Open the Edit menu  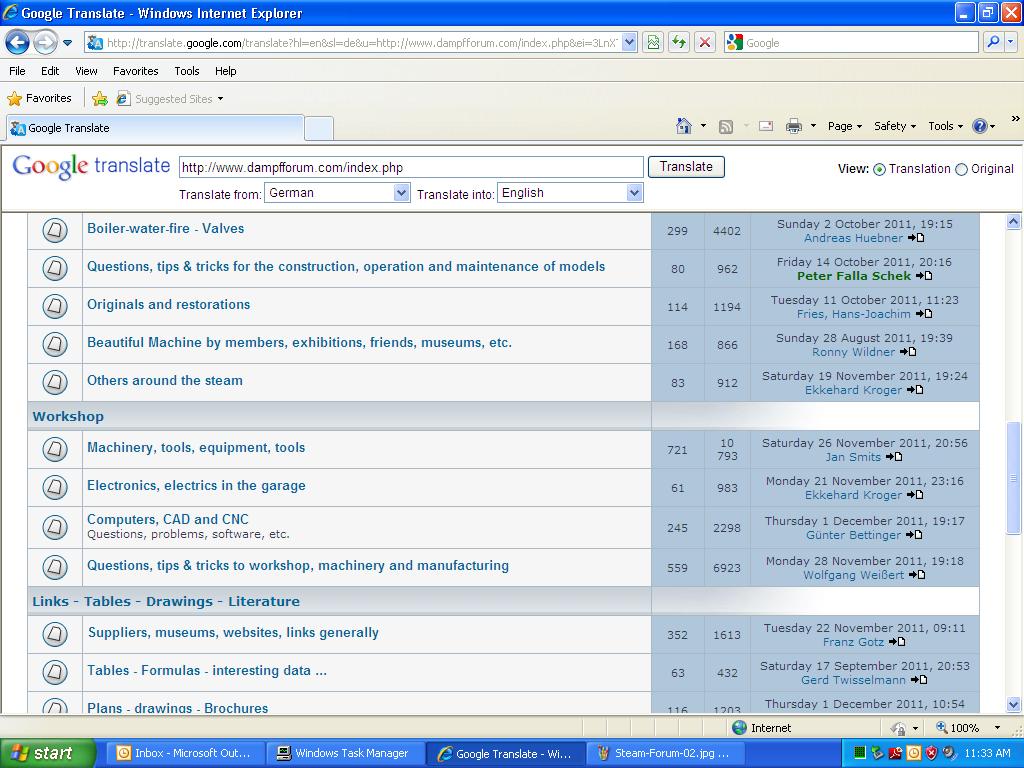pyautogui.click(x=50, y=71)
